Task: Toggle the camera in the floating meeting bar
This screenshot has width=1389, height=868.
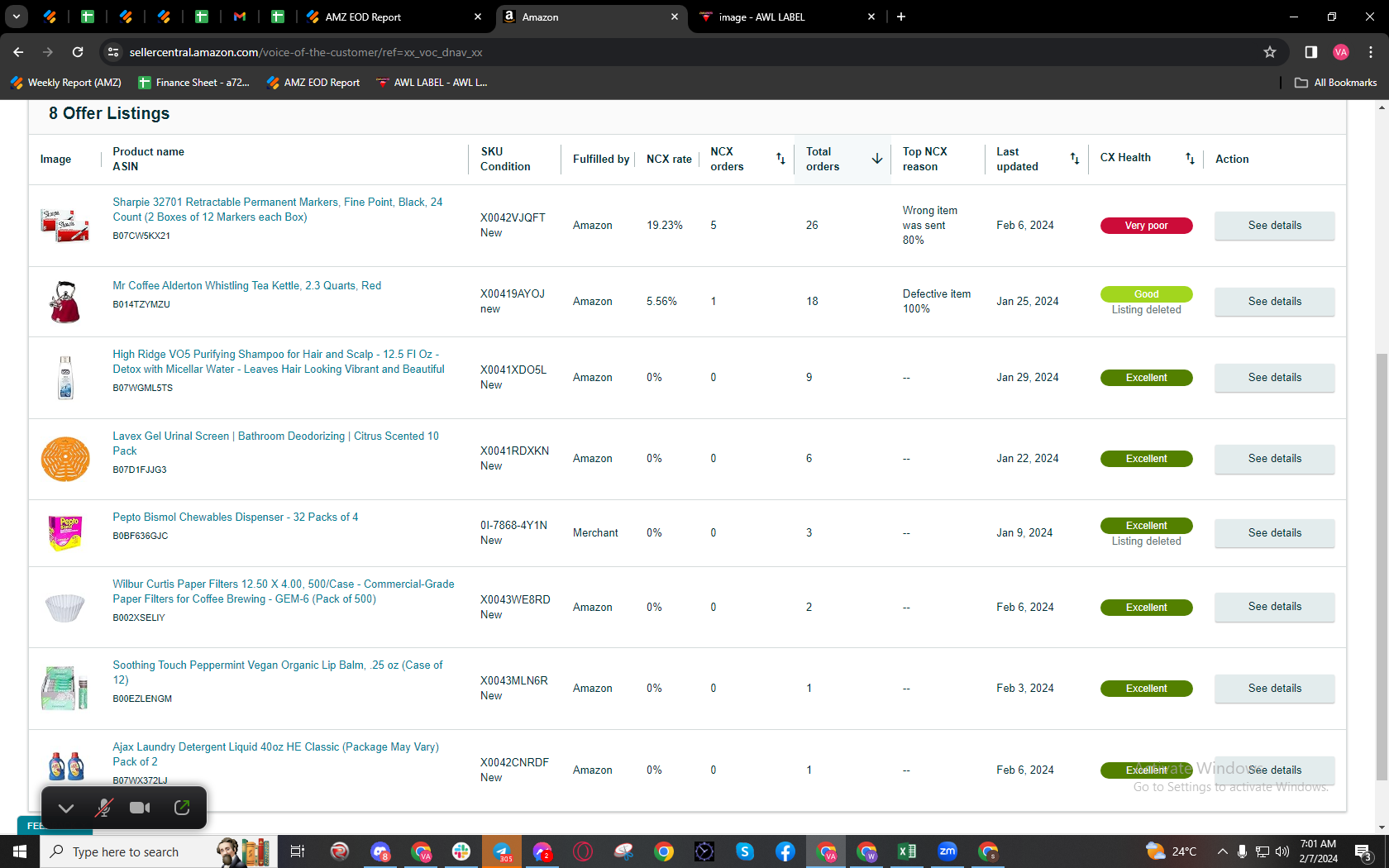Action: pos(141,808)
